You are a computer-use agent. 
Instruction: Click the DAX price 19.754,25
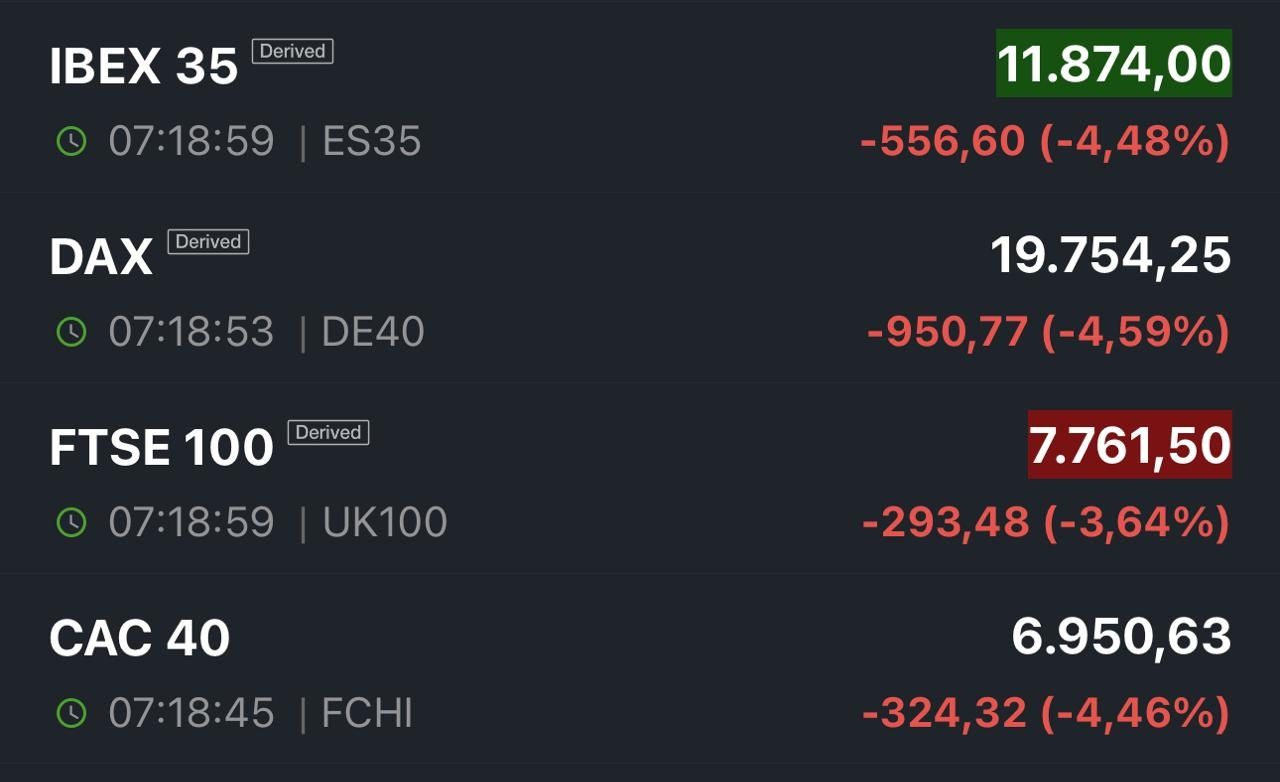(x=1110, y=255)
